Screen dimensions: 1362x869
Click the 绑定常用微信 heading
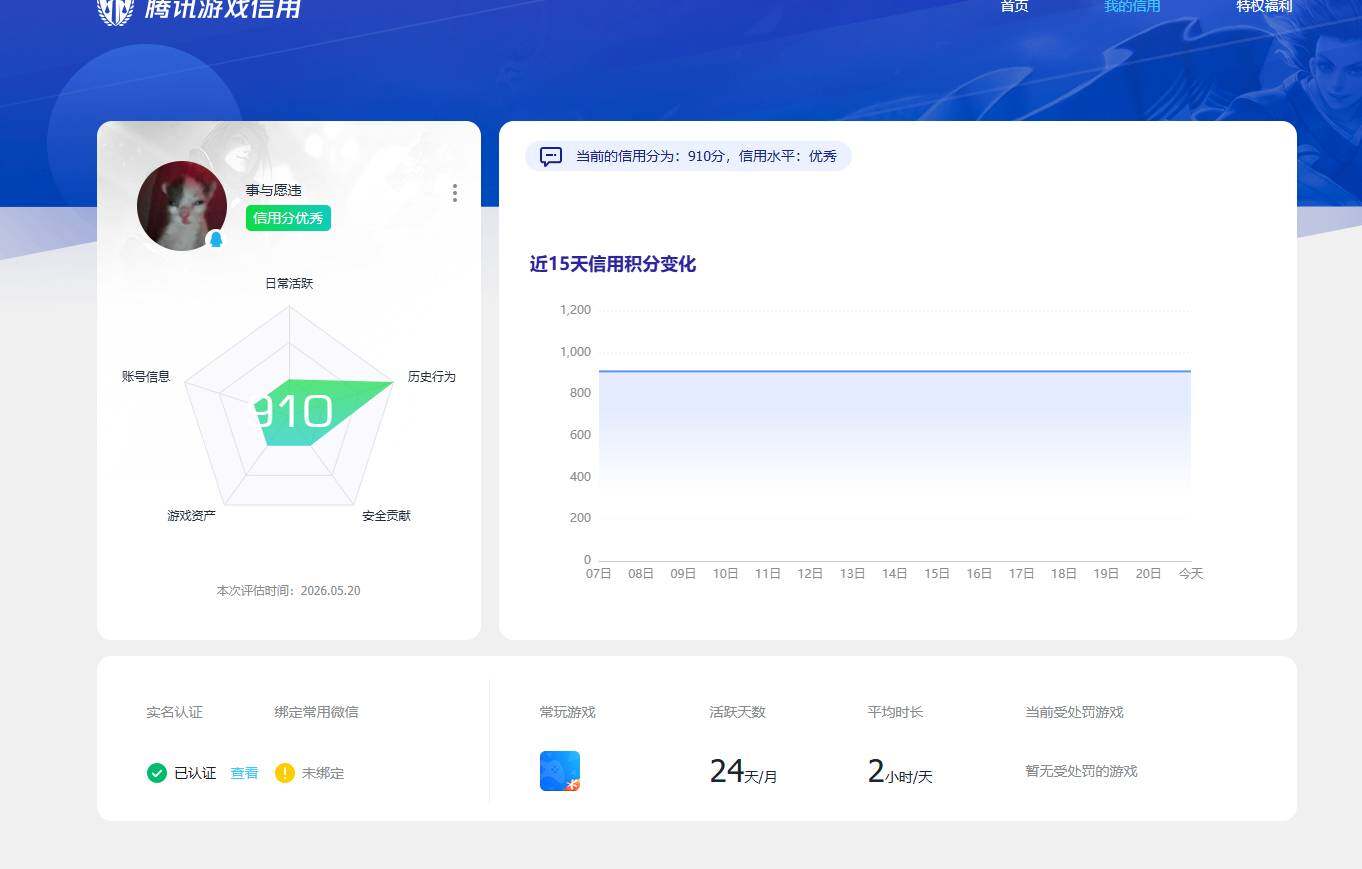click(316, 712)
